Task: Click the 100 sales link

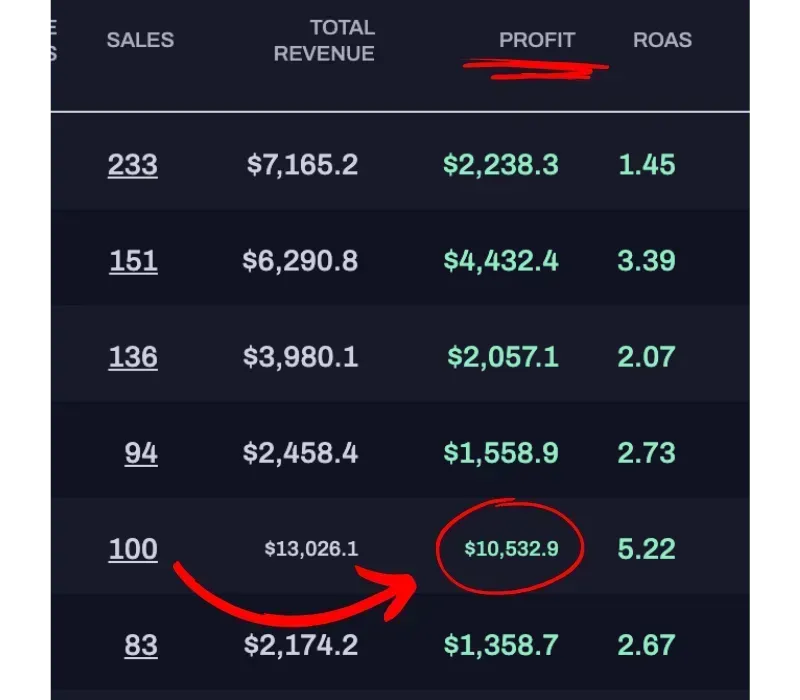Action: pyautogui.click(x=133, y=549)
